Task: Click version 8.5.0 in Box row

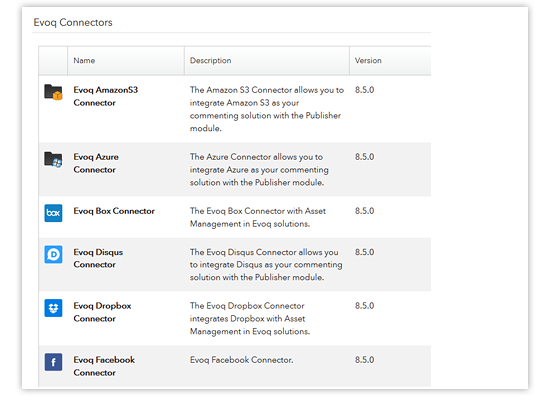Action: point(364,211)
